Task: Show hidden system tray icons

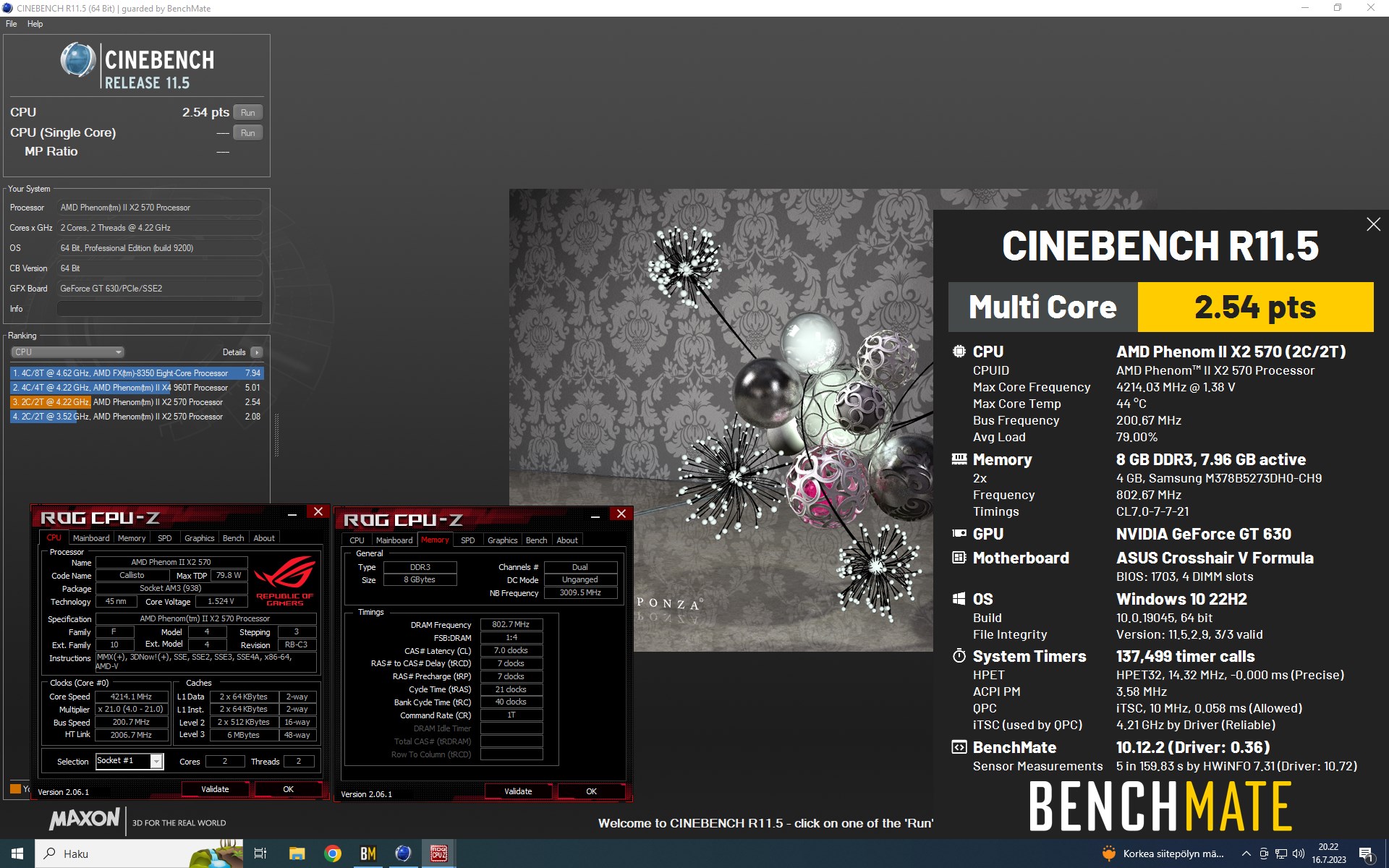Action: point(1246,854)
